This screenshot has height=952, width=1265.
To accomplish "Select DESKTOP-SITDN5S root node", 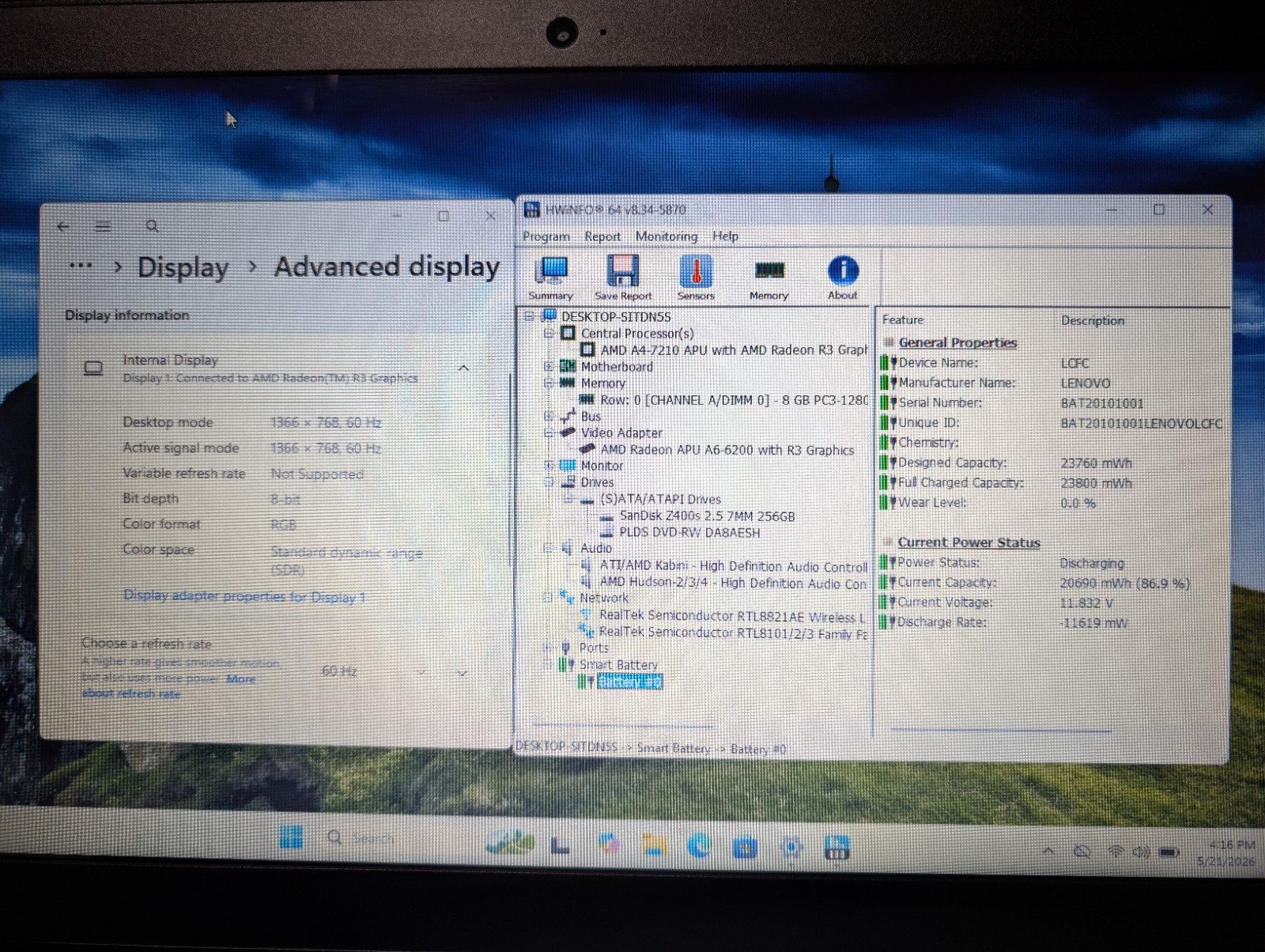I will 616,316.
